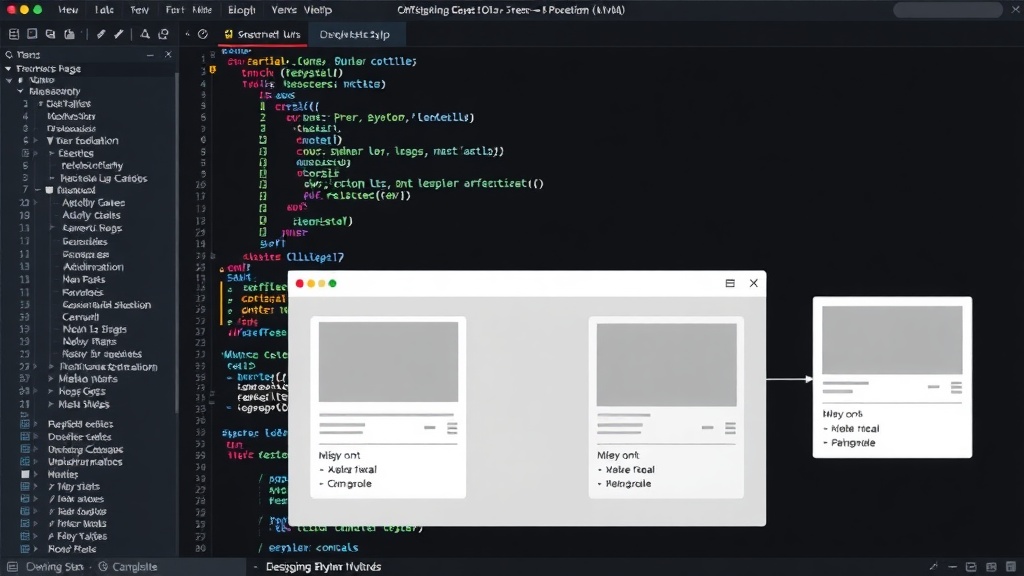The height and width of the screenshot is (576, 1024).
Task: Click 'Camgrole' on the left preview card
Action: tap(349, 484)
